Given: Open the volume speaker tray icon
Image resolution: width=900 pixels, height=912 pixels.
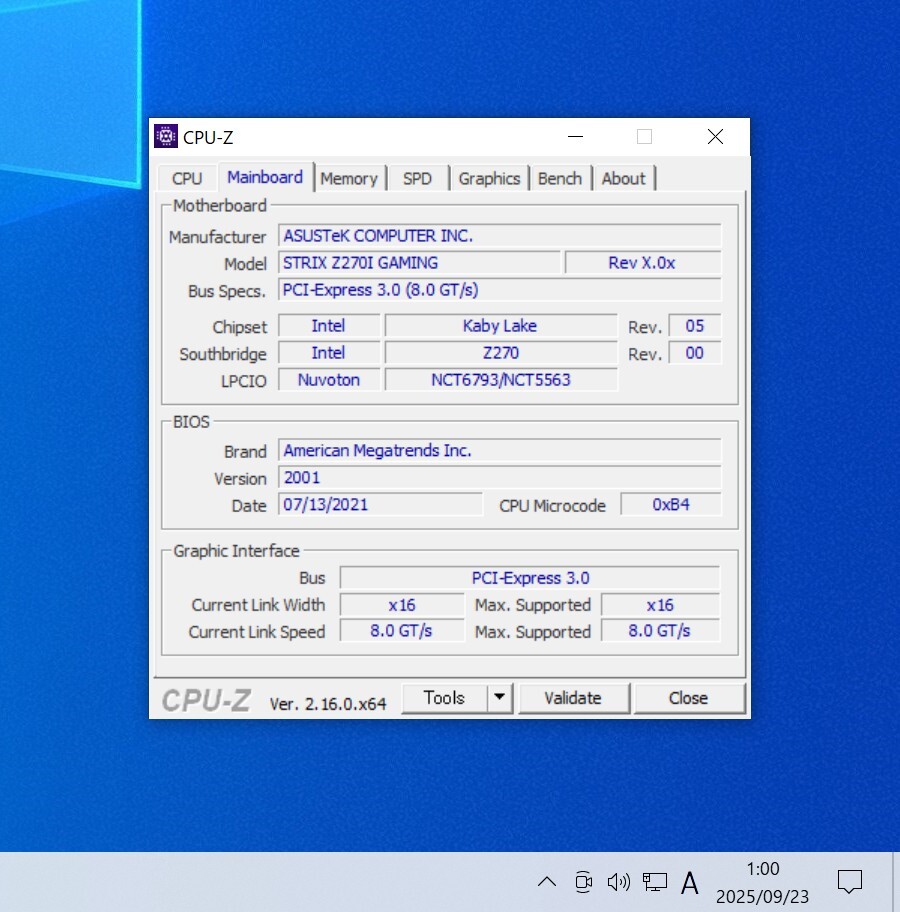Looking at the screenshot, I should click(x=619, y=881).
